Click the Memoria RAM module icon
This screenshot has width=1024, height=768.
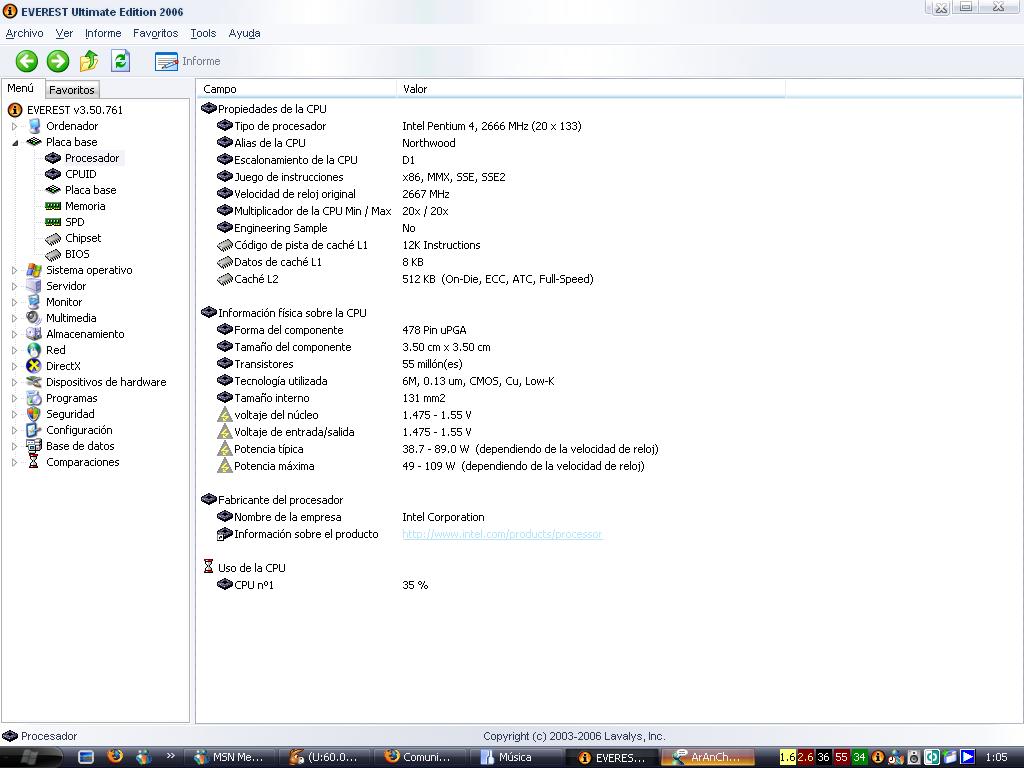coord(53,206)
